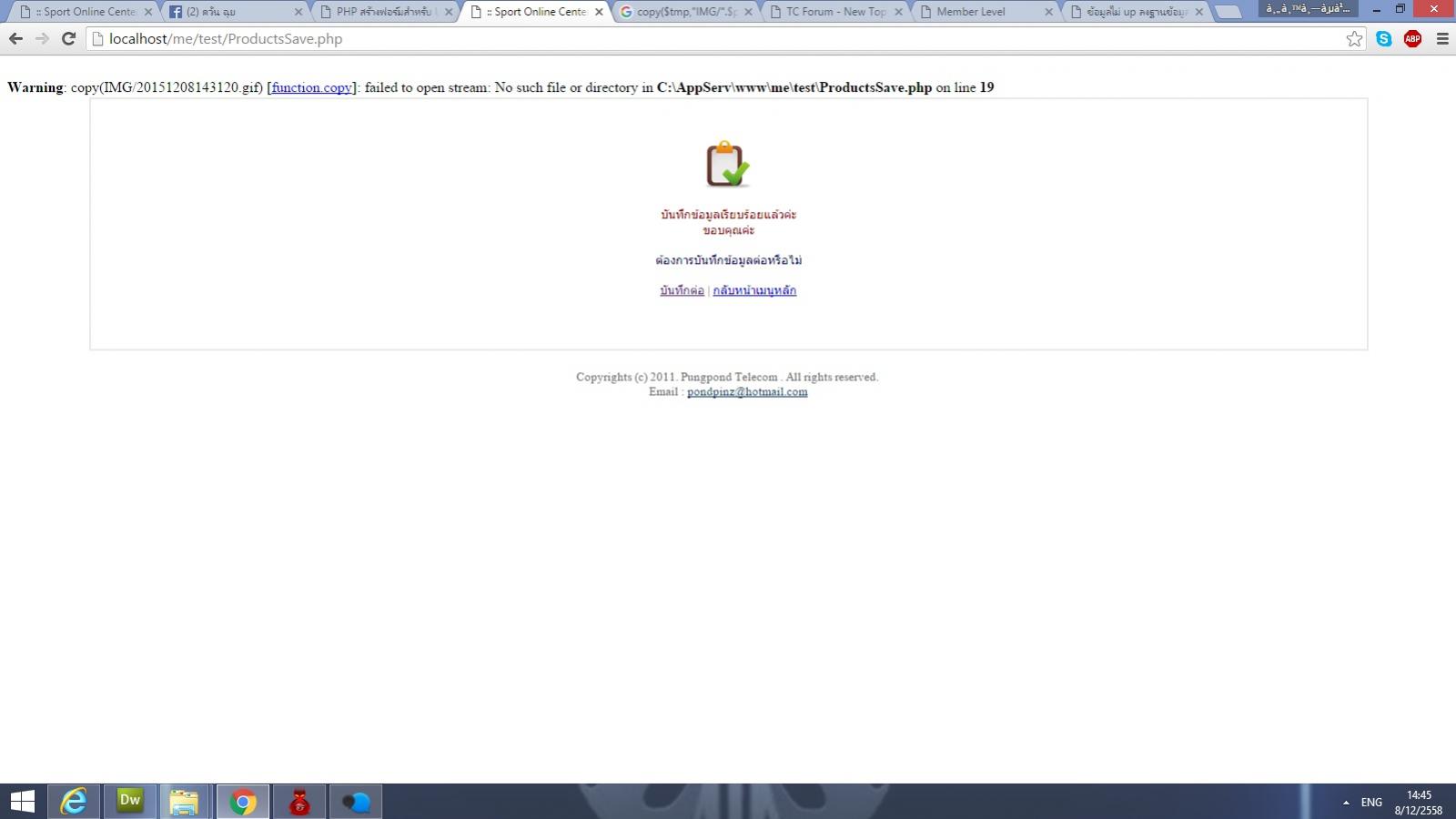This screenshot has width=1456, height=819.
Task: Open Internet Explorer from the taskbar
Action: [73, 802]
